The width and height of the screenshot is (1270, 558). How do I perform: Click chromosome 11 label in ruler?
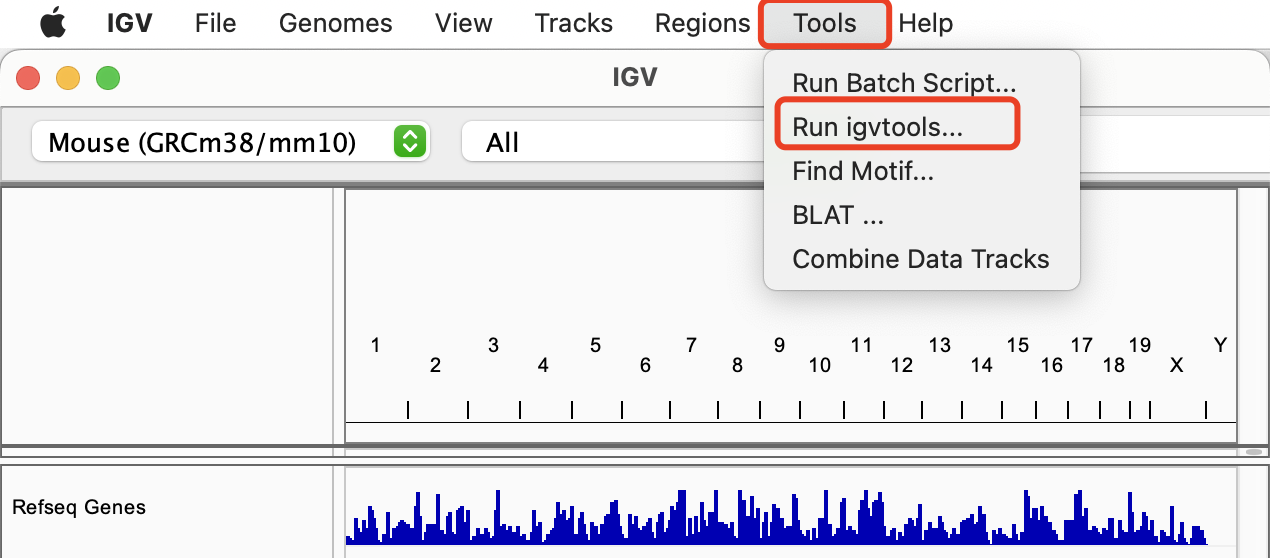click(x=861, y=345)
